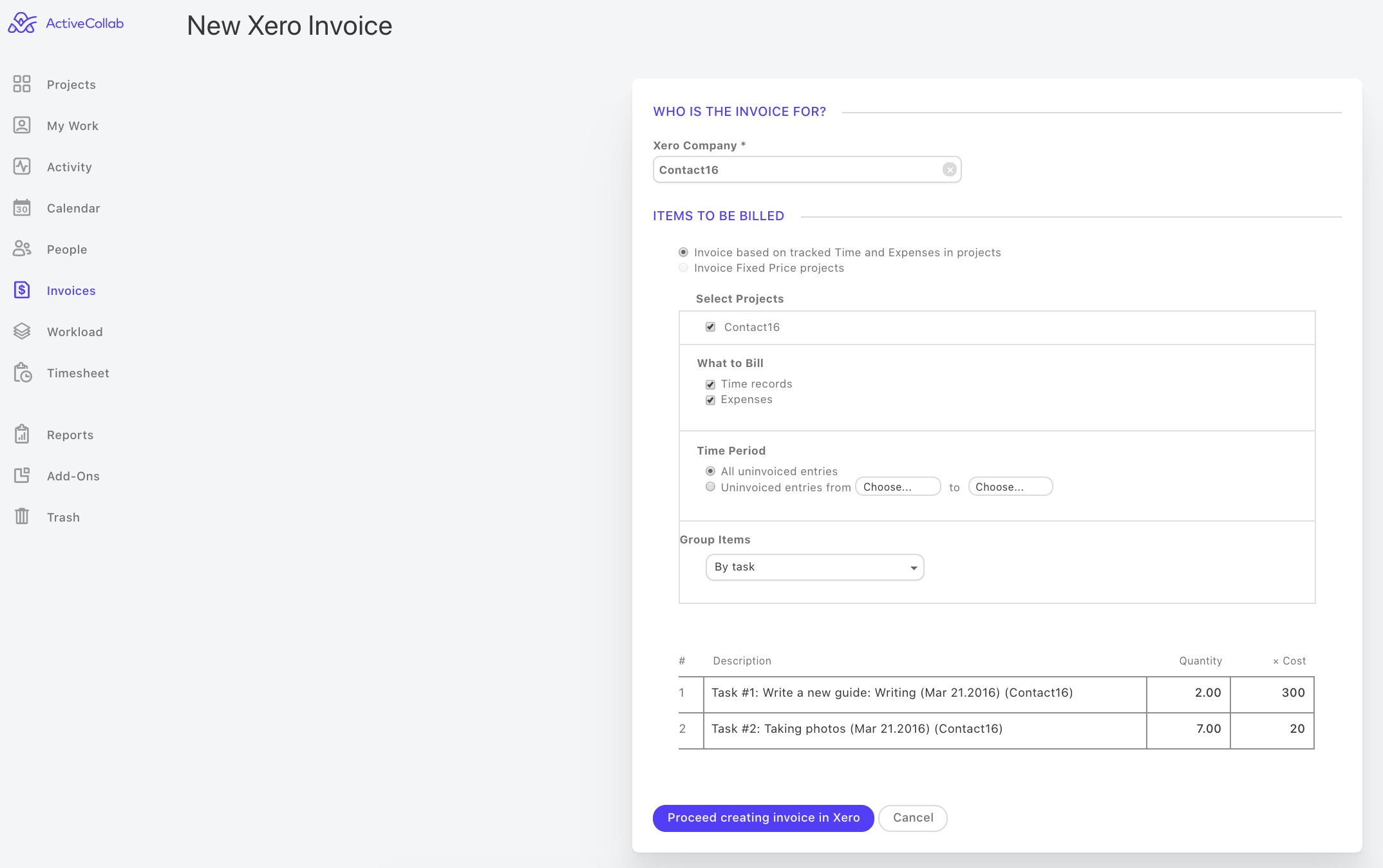The width and height of the screenshot is (1383, 868).
Task: Go to My Work section
Action: tap(73, 126)
